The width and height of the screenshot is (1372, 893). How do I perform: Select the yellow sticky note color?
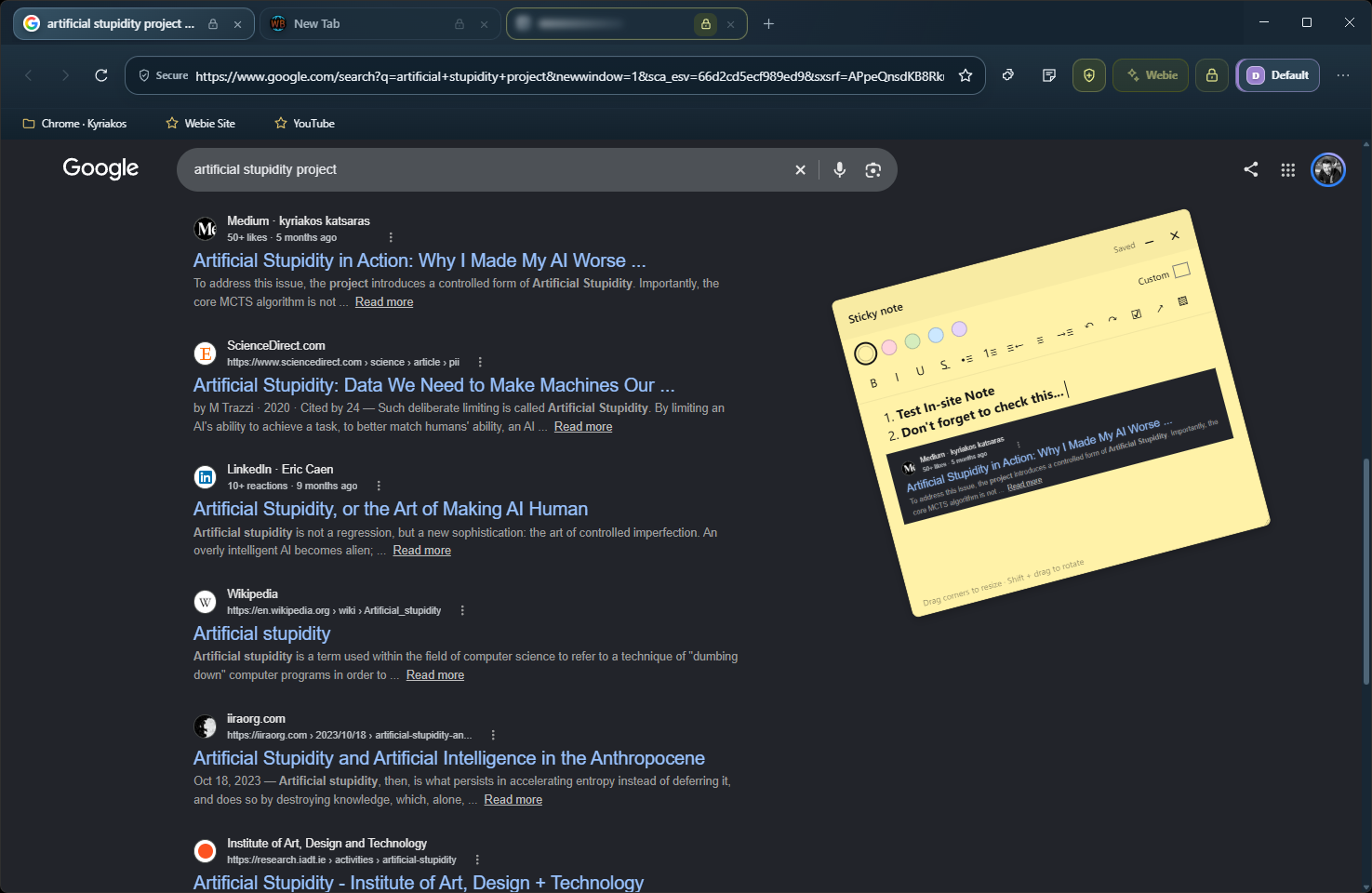(865, 353)
